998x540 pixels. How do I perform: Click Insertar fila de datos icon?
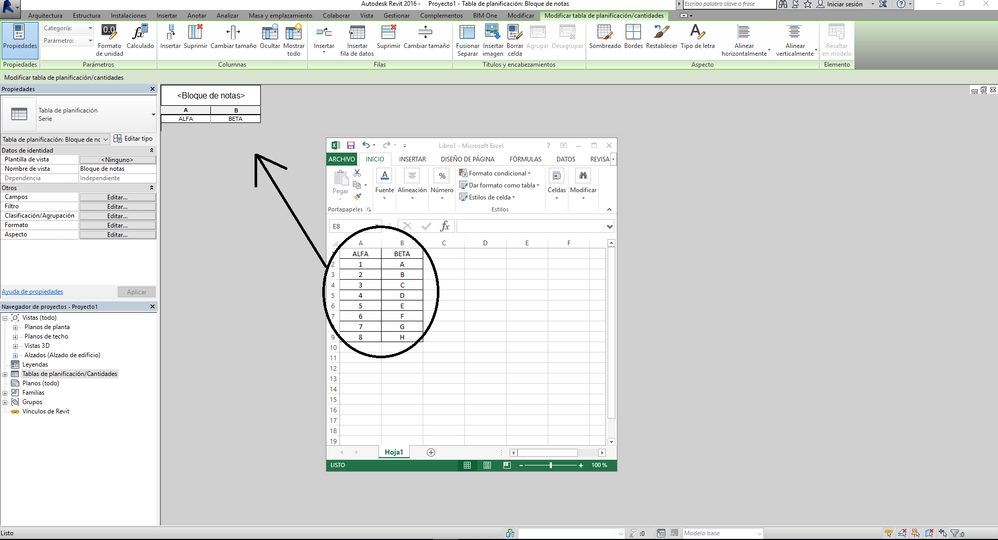(357, 32)
